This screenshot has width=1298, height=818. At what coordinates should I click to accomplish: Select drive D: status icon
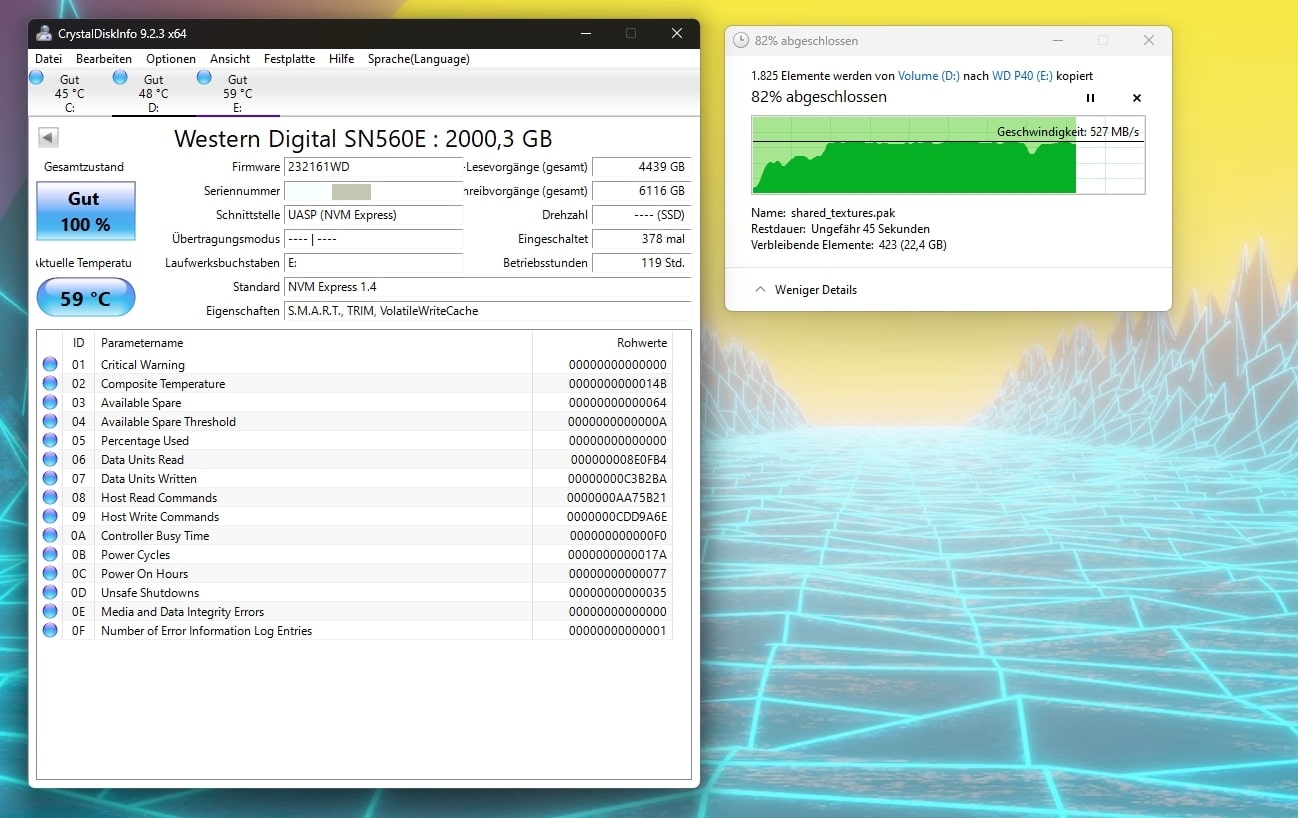(120, 78)
